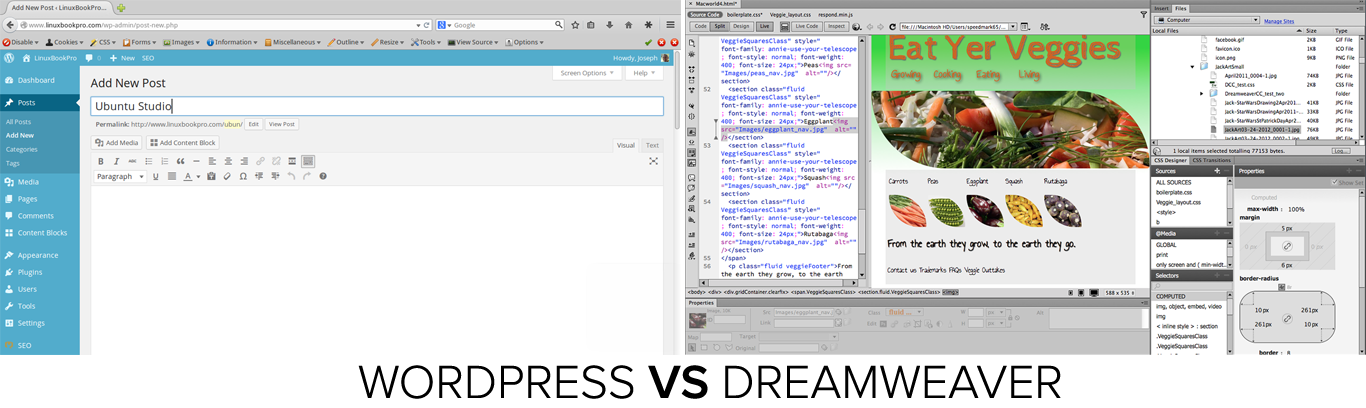The width and height of the screenshot is (1366, 408).
Task: Open boilerplate.css related file
Action: (745, 15)
